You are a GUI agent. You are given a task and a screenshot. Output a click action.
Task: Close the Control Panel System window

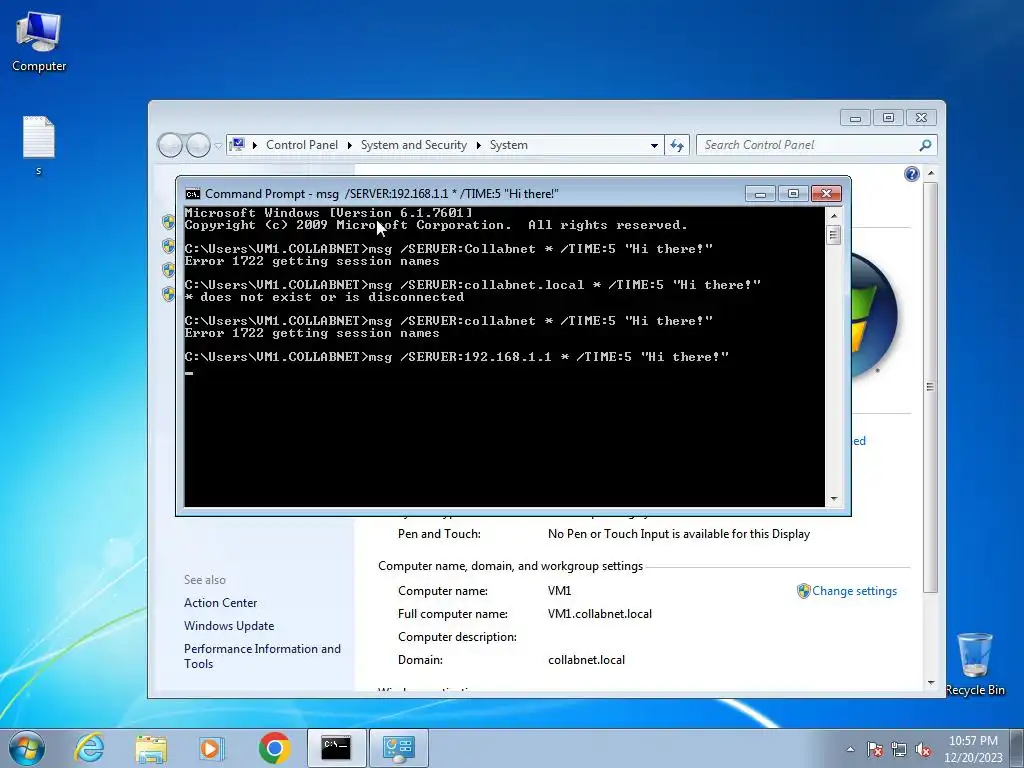(x=921, y=118)
